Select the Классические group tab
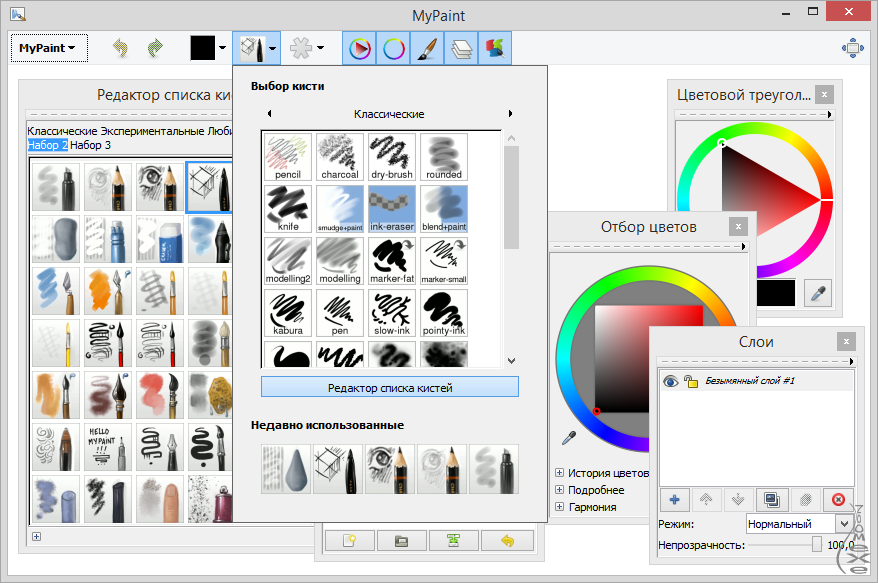 [x=62, y=131]
